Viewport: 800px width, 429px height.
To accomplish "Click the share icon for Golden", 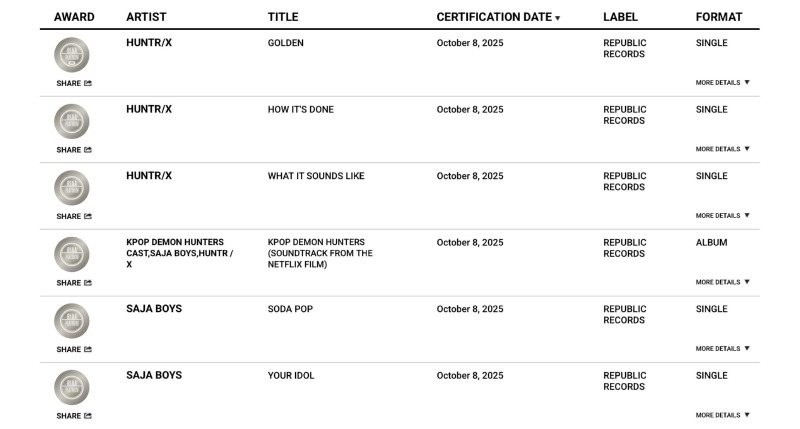I will click(x=88, y=83).
